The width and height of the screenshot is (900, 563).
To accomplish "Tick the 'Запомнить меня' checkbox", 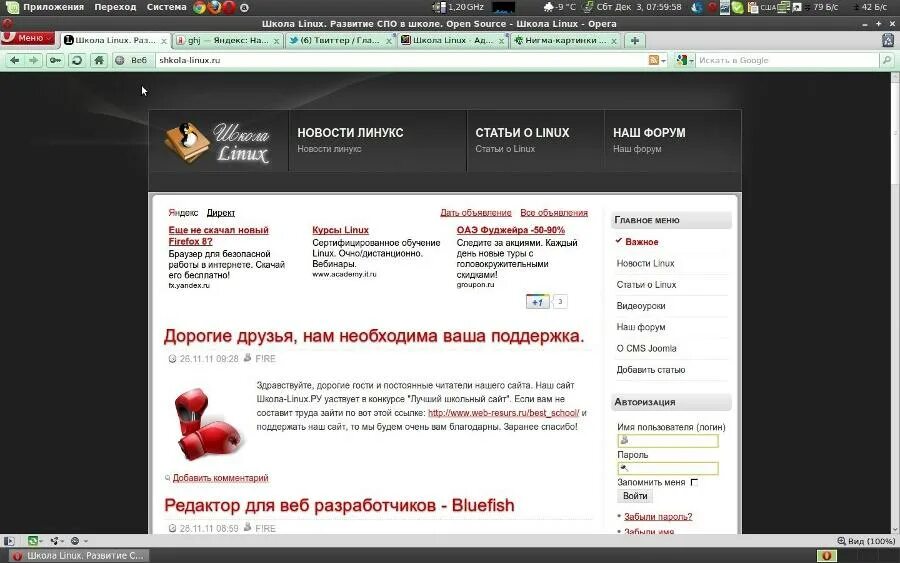I will click(x=695, y=483).
